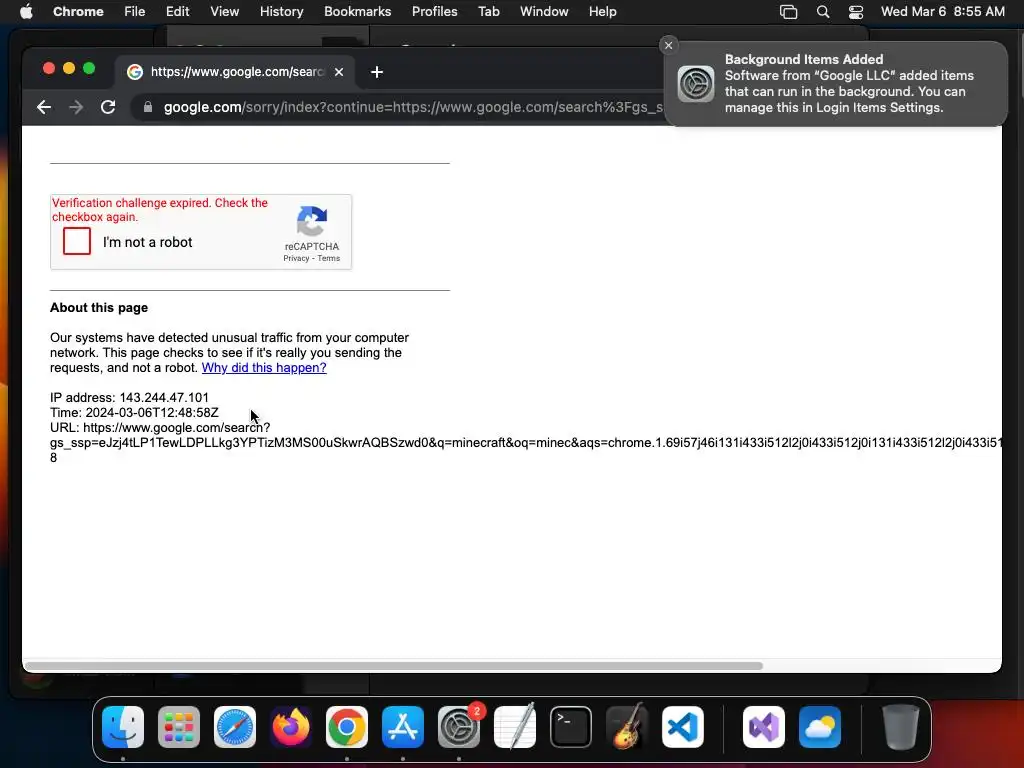The image size is (1024, 768).
Task: Open the Apple menu
Action: coord(26,12)
